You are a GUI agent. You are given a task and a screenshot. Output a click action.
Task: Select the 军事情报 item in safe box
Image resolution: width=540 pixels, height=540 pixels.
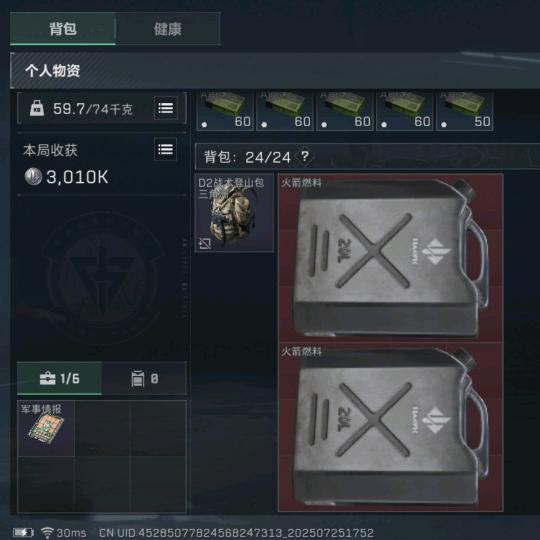click(x=46, y=428)
